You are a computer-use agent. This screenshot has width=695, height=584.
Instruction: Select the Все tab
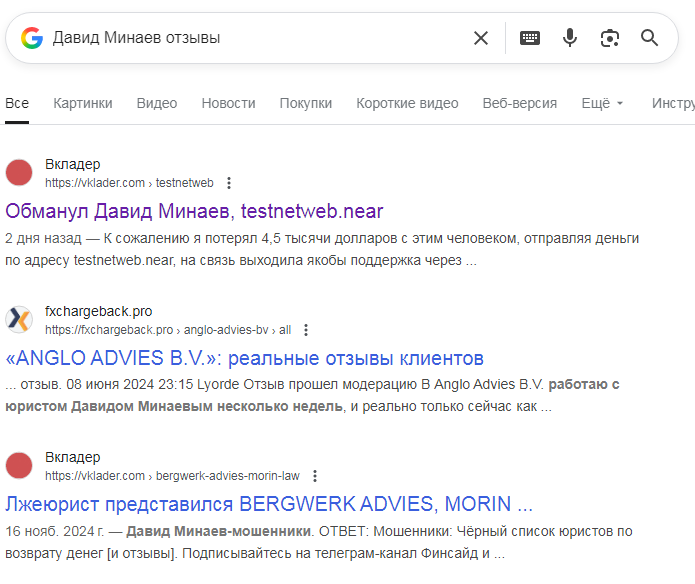(17, 103)
